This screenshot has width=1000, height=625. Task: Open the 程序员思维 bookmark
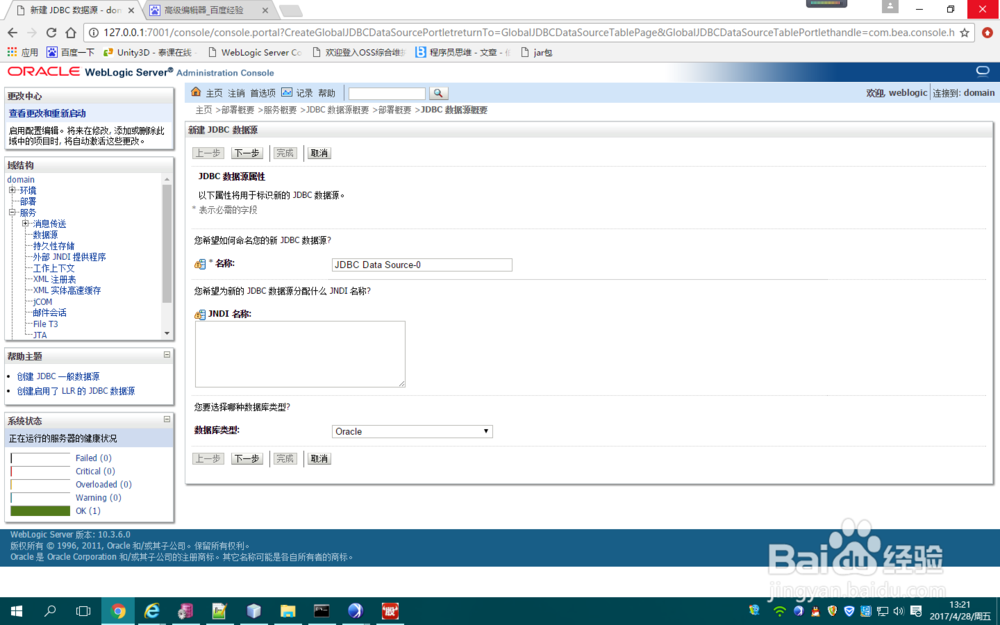coord(463,52)
